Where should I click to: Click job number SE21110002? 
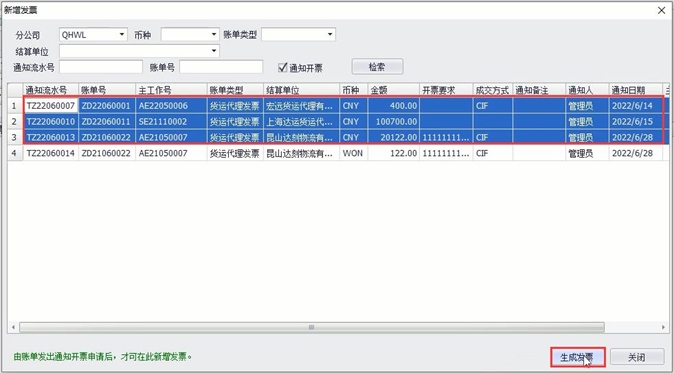(171, 122)
